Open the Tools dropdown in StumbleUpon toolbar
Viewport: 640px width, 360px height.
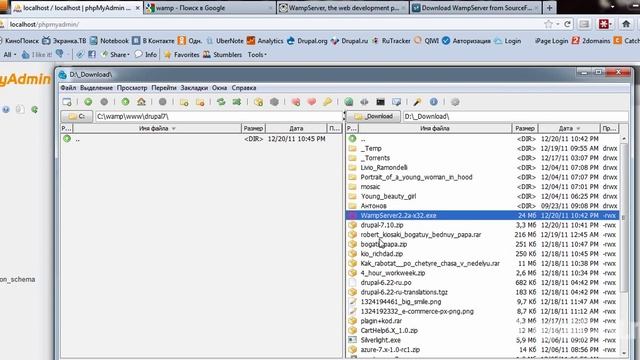[x=257, y=54]
